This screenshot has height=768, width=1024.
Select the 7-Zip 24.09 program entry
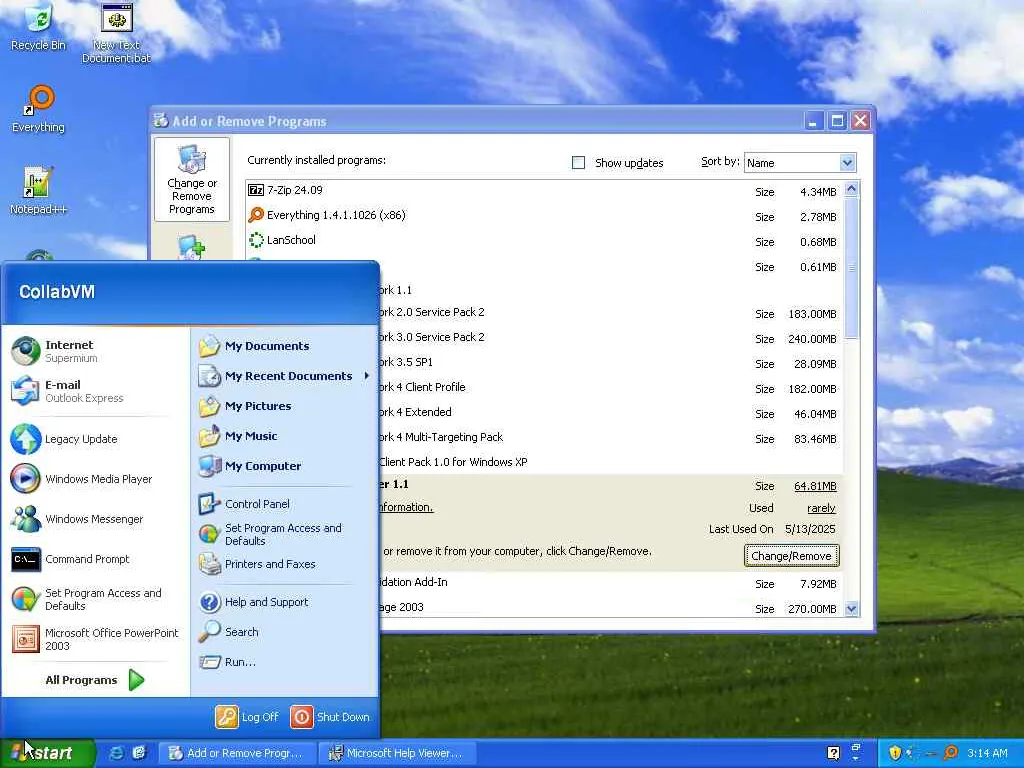coord(545,191)
